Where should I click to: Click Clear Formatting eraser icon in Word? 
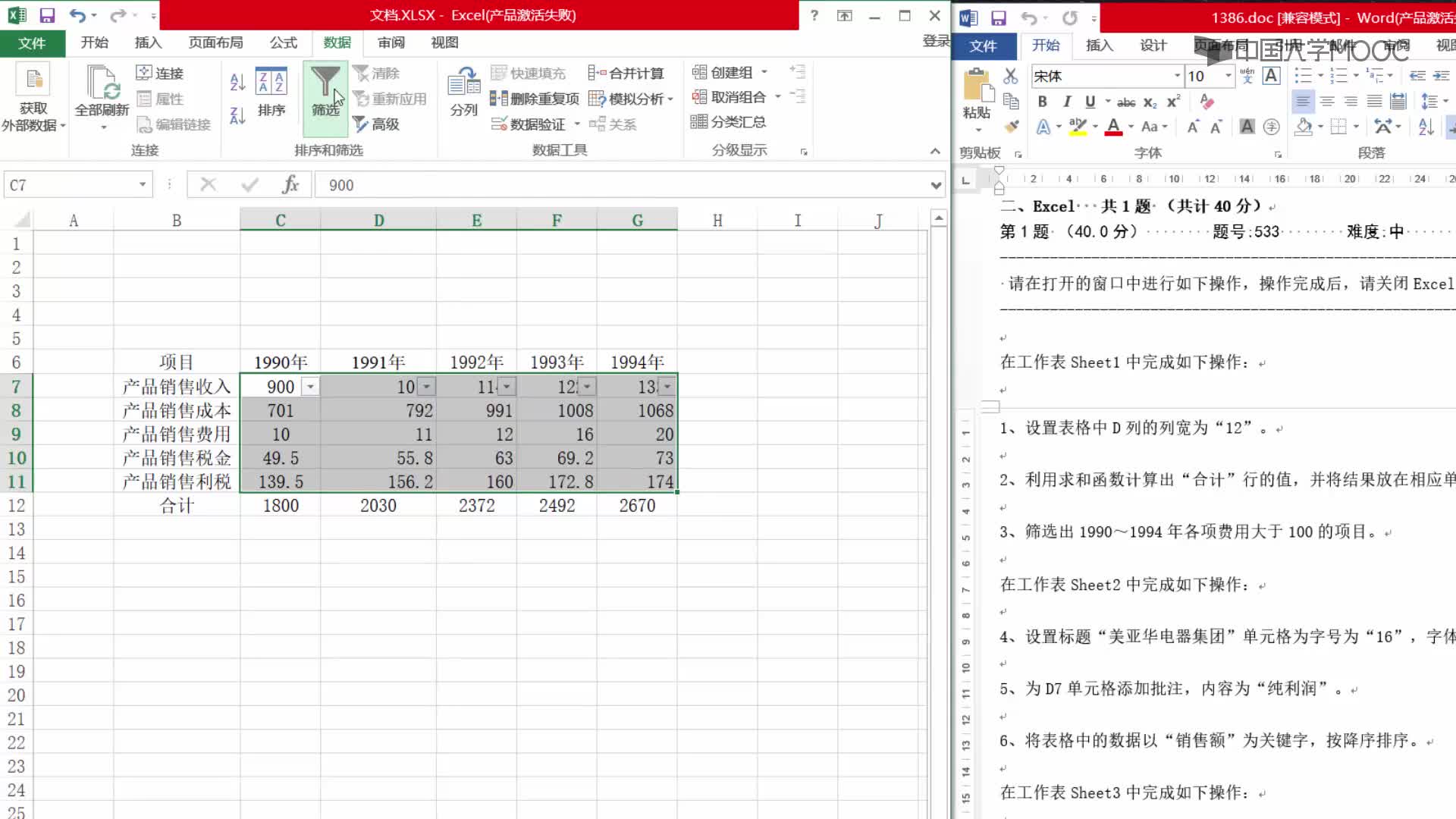click(1207, 101)
